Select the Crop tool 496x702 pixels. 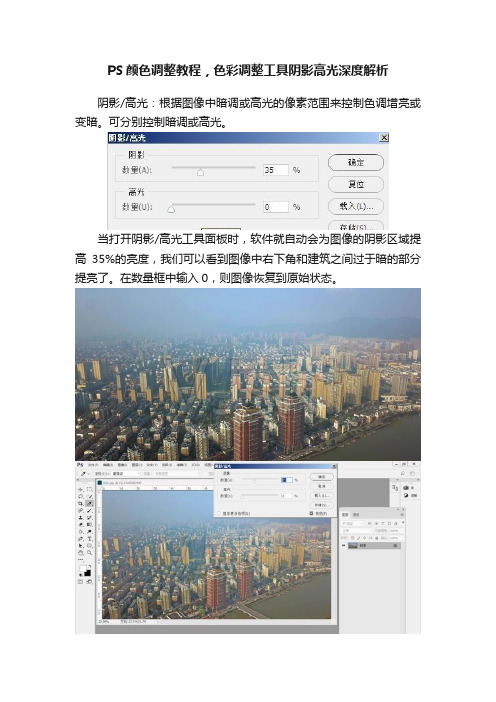pyautogui.click(x=81, y=504)
